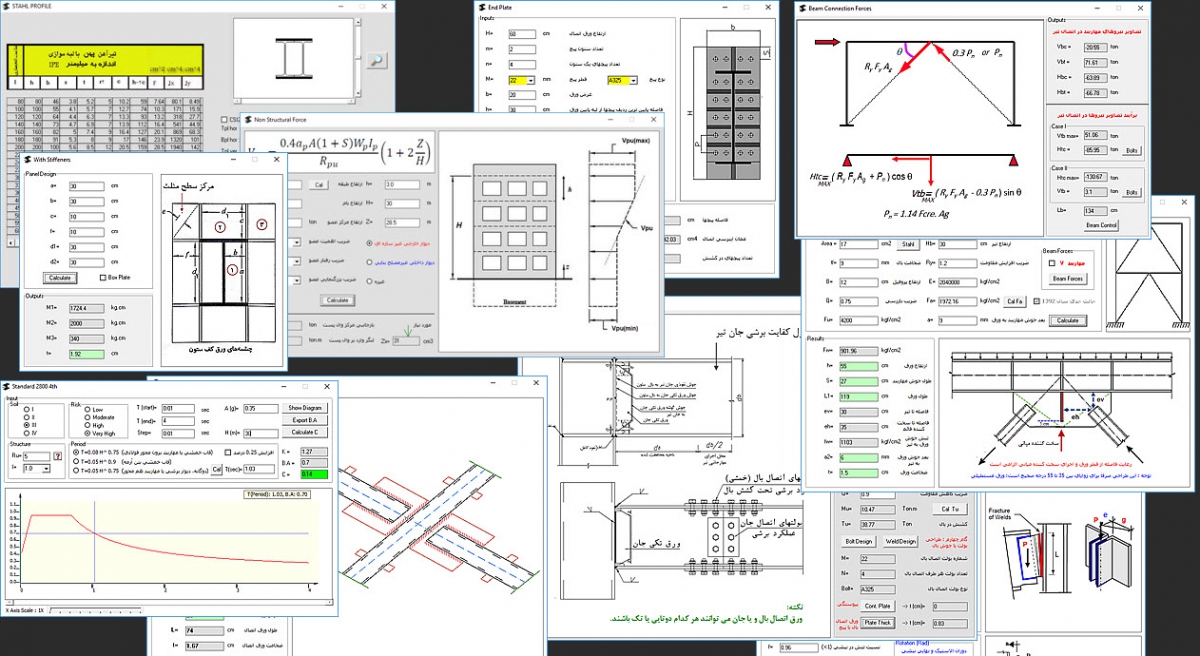
Task: Click the Stahl button beside the Area field
Action: [908, 244]
